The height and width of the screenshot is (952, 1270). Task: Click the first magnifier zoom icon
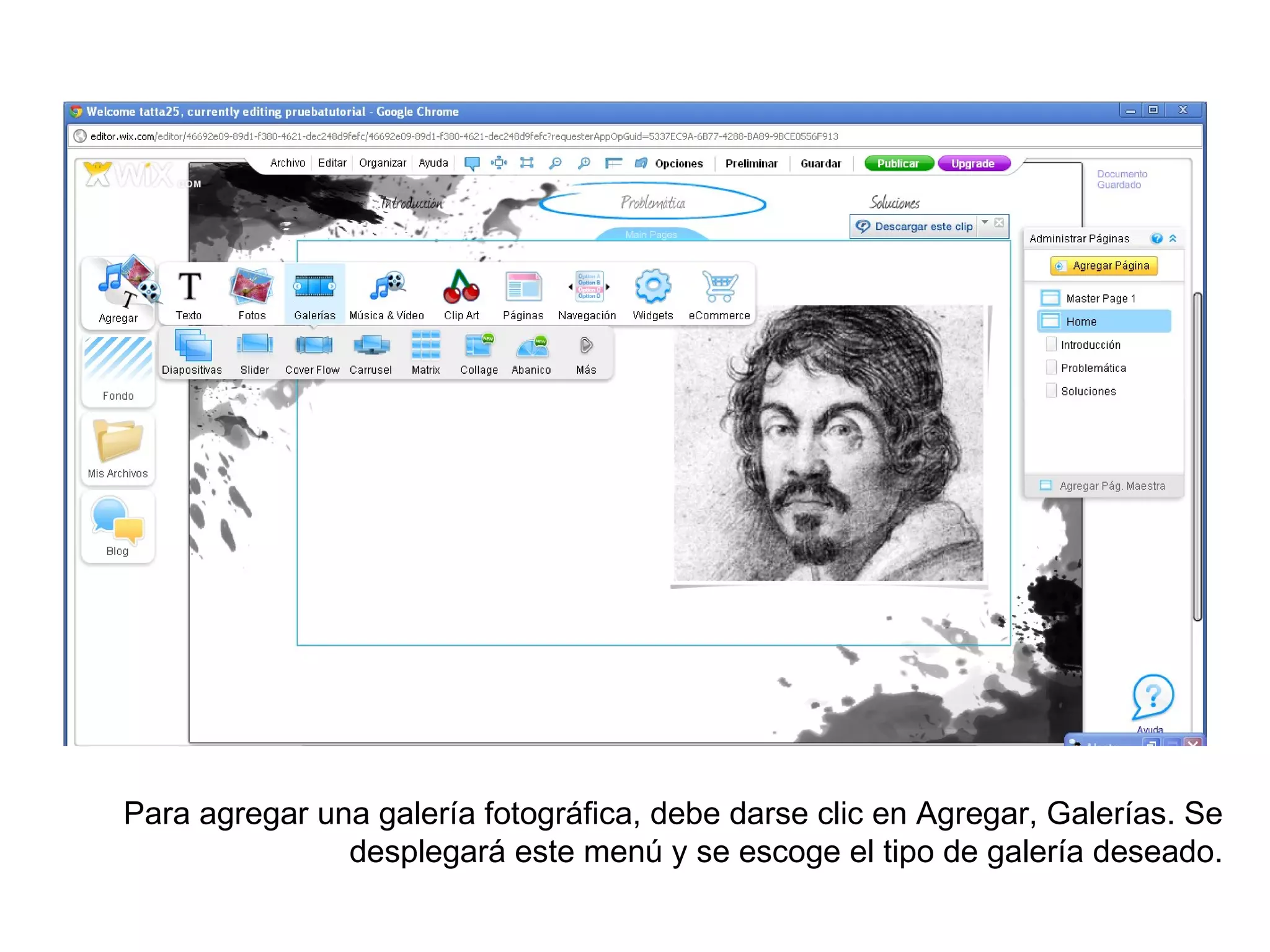[556, 163]
